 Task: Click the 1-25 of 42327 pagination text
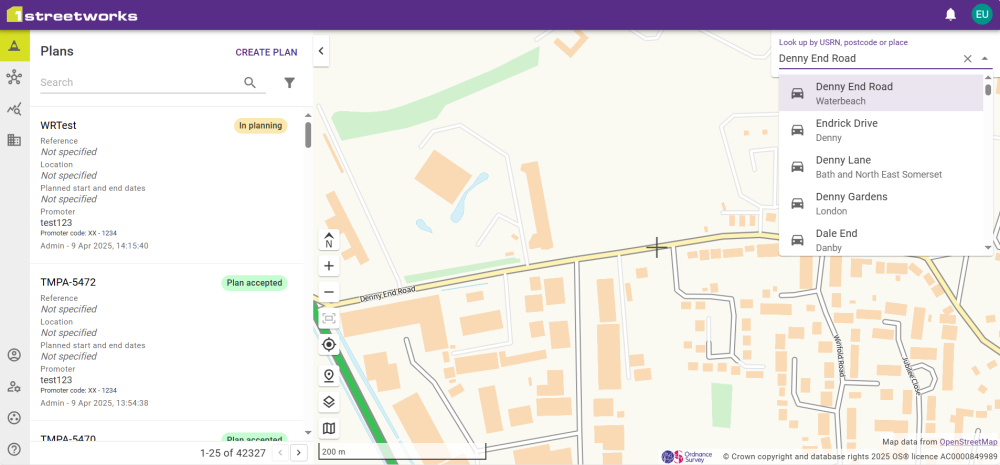[233, 453]
